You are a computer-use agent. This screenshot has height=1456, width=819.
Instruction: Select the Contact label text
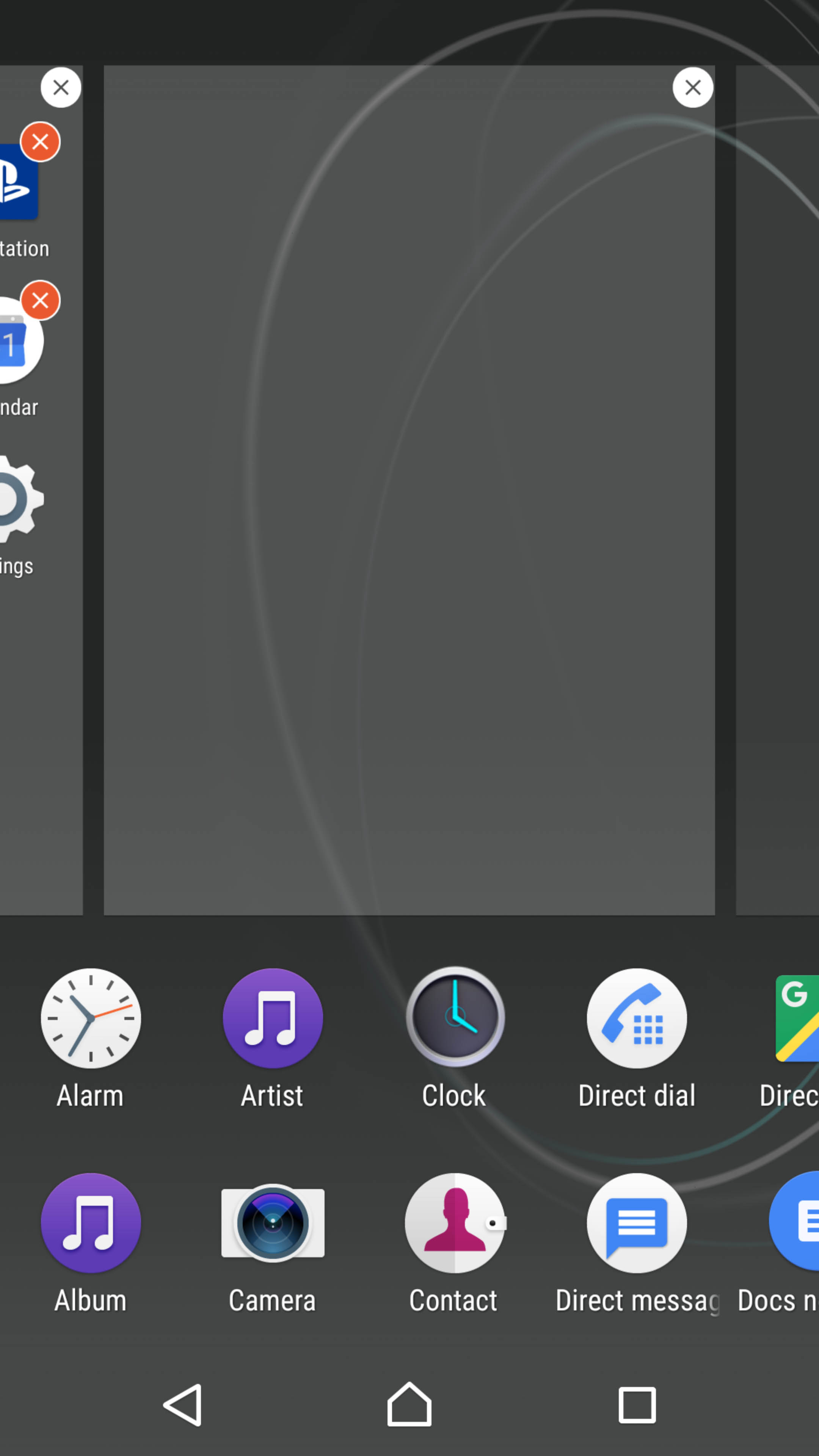(453, 1301)
